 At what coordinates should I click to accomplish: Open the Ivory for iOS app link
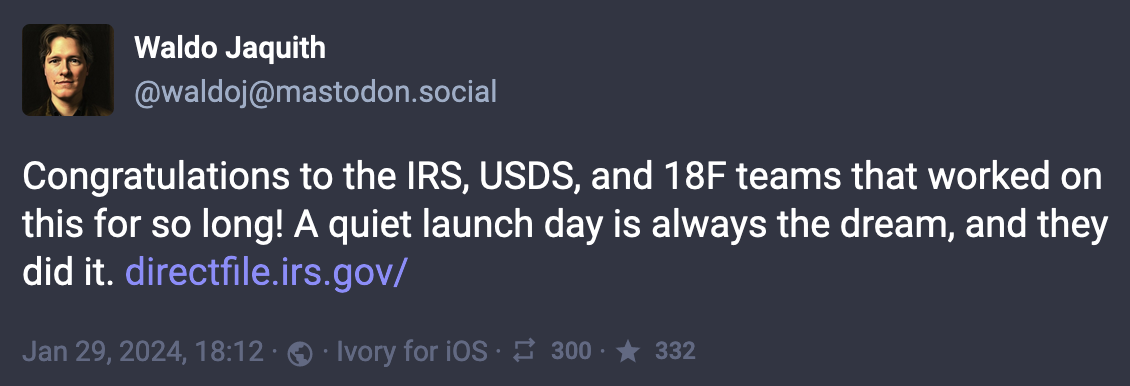coord(412,351)
